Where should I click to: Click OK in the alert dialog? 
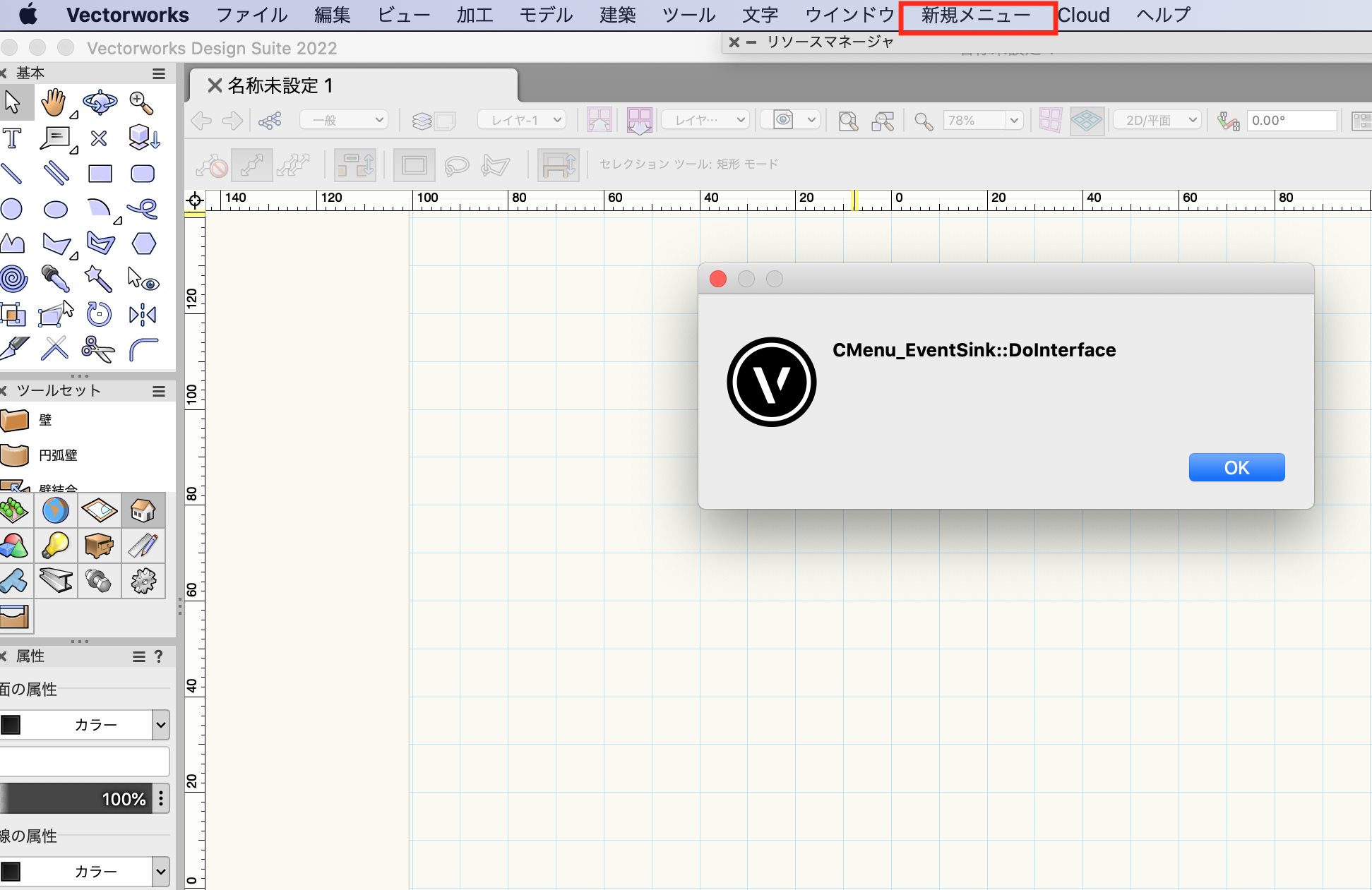click(x=1236, y=468)
